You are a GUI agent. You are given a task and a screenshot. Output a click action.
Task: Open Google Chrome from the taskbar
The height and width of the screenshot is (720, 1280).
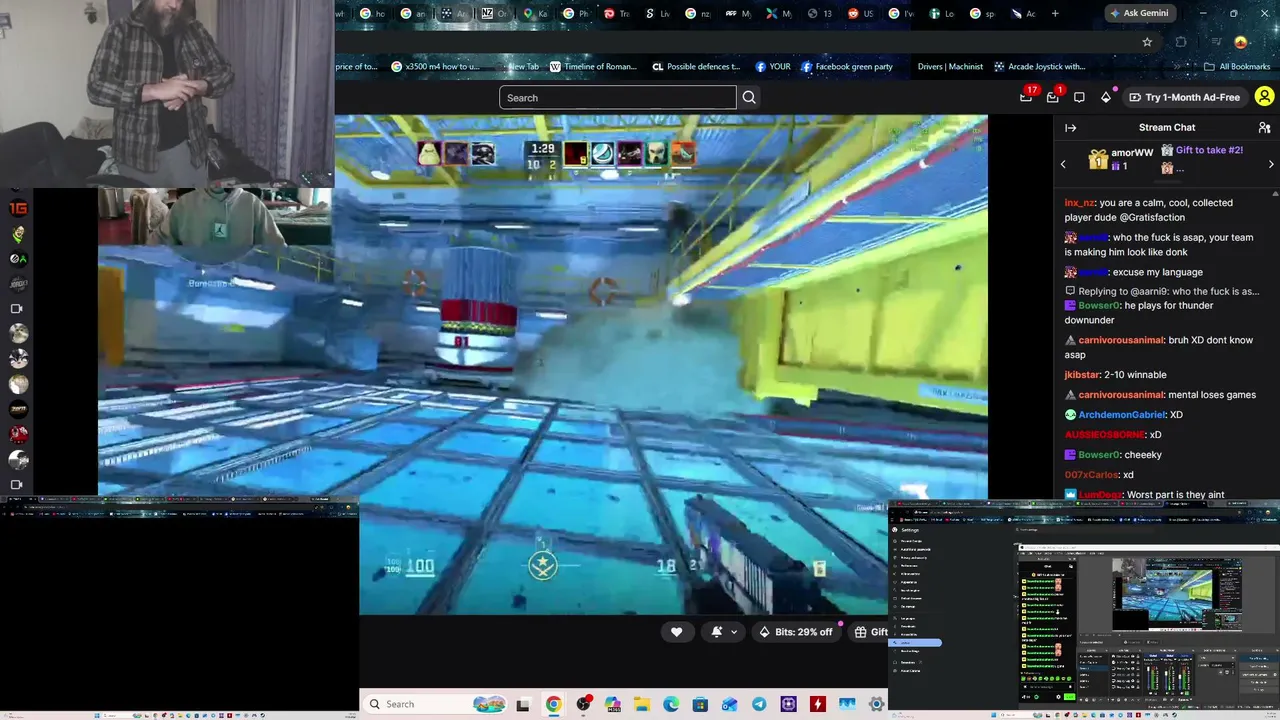coord(553,704)
